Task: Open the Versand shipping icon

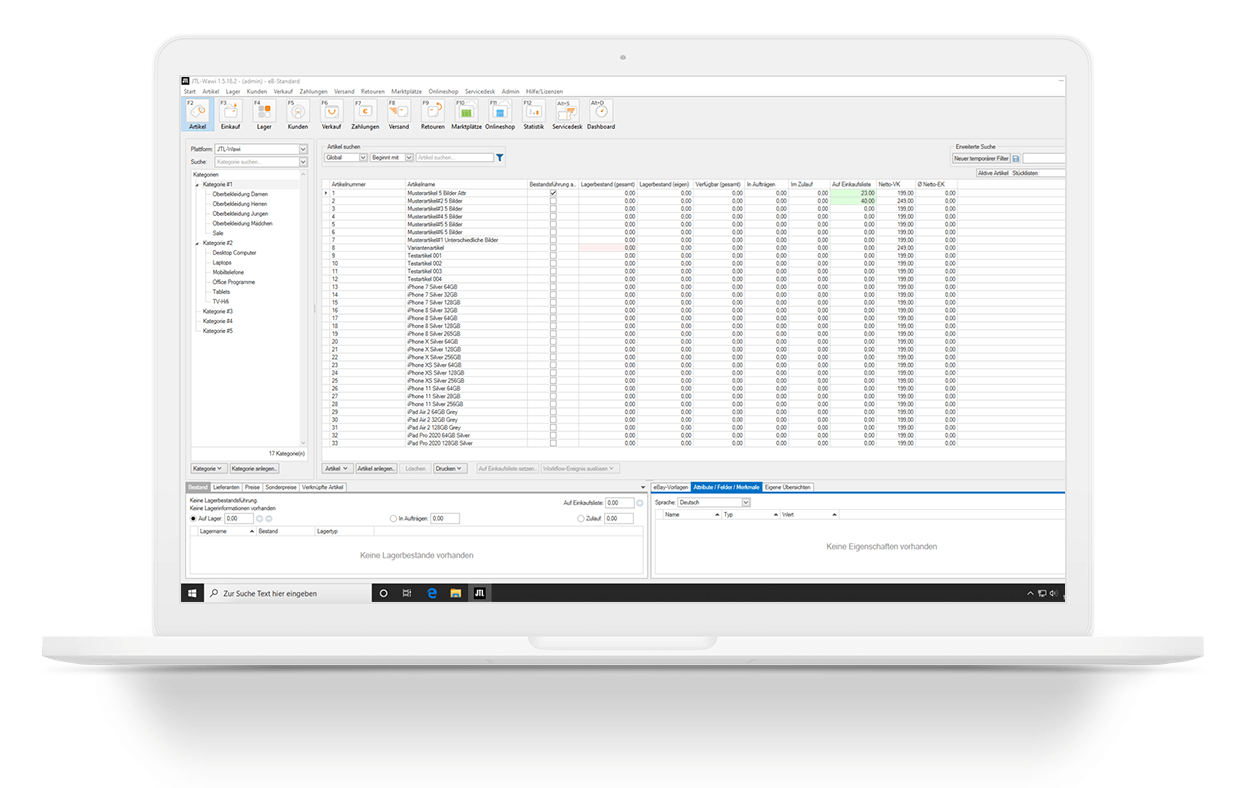Action: click(x=398, y=113)
